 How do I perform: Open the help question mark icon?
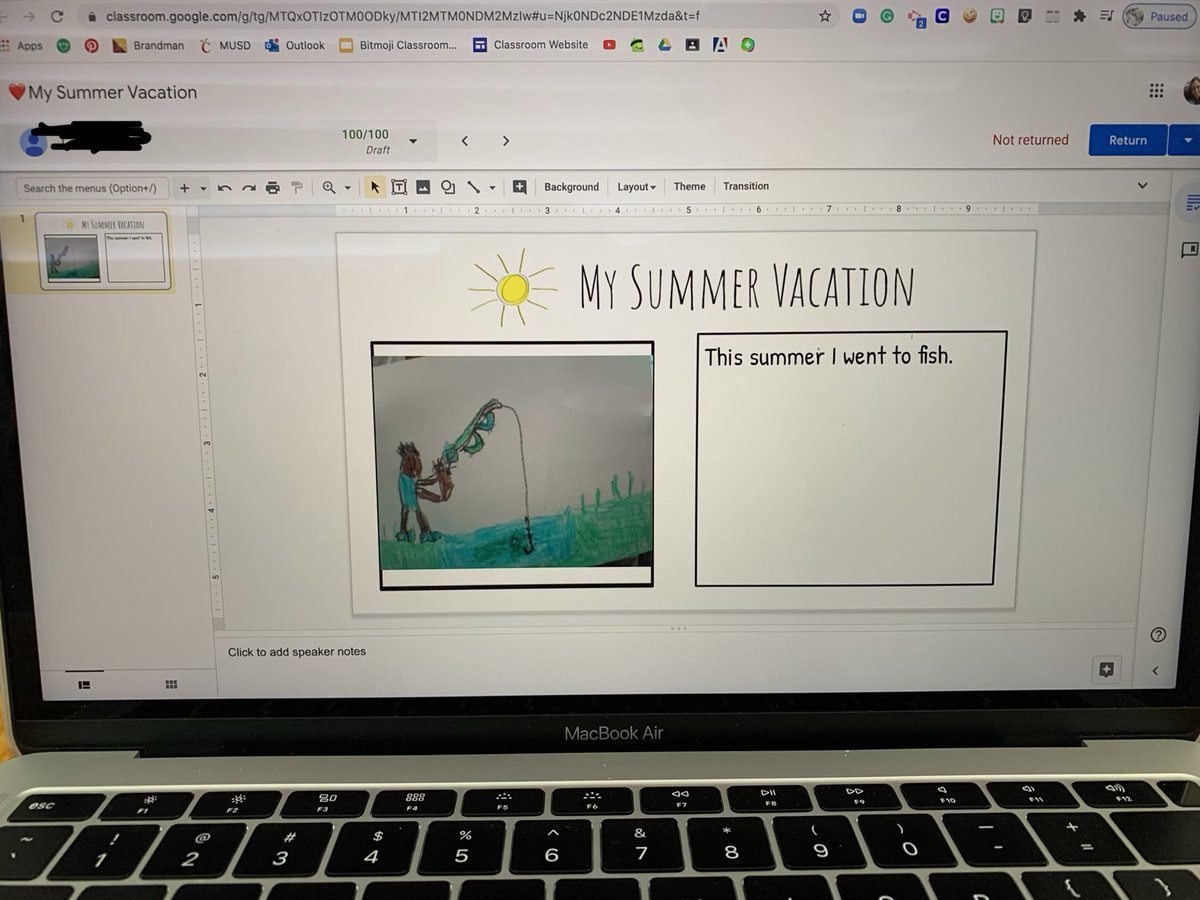click(x=1158, y=635)
